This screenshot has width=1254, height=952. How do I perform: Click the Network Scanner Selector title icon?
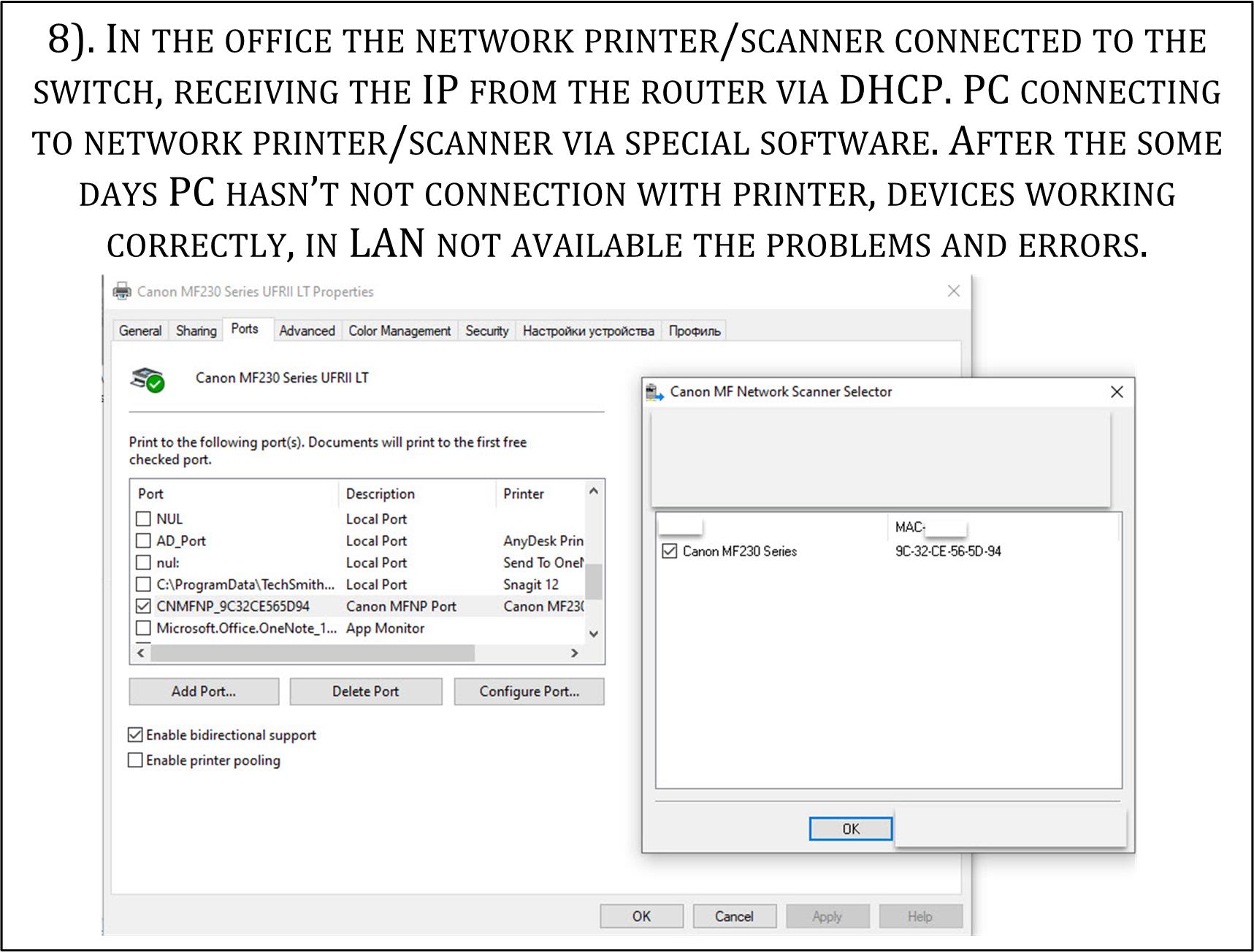654,392
